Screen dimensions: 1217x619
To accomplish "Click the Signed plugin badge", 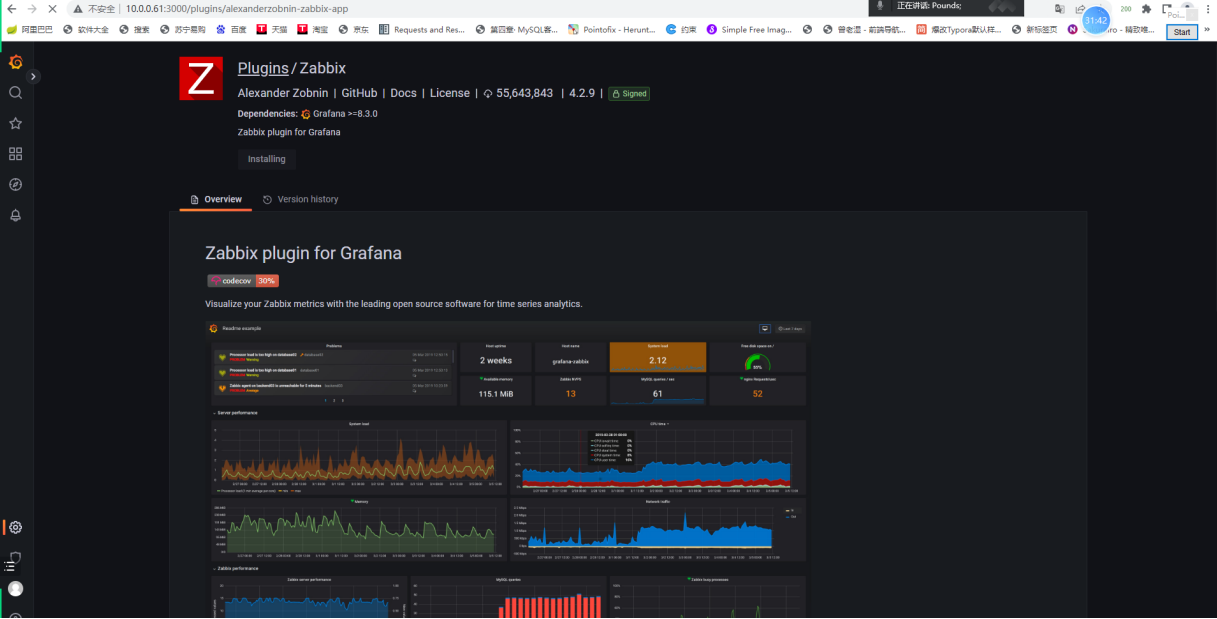I will click(x=629, y=94).
